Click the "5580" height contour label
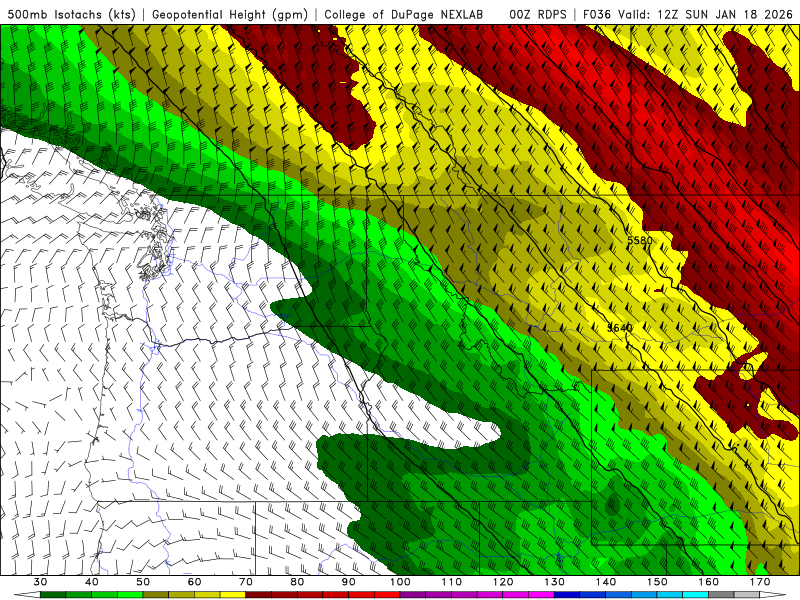 tap(640, 240)
